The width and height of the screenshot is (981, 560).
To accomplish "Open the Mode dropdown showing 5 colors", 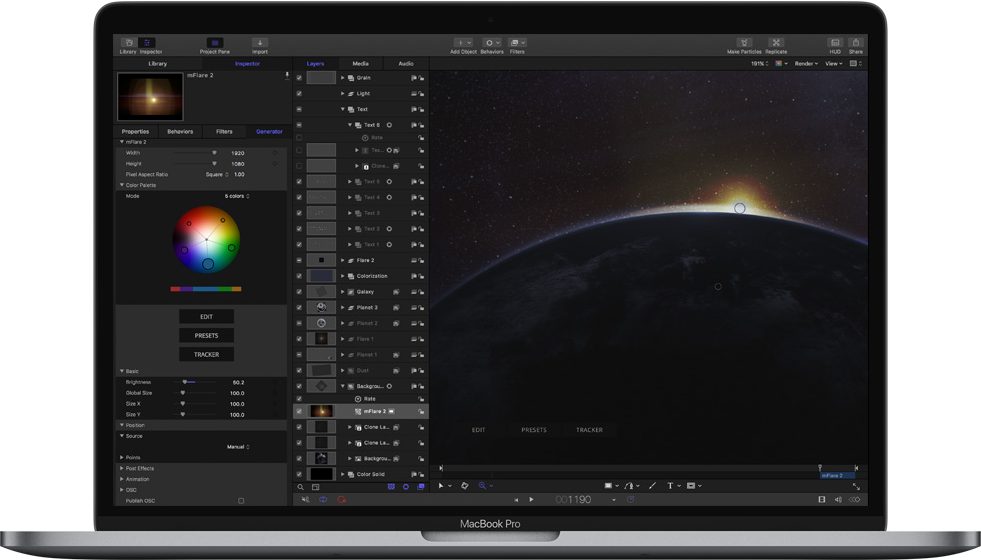I will pos(237,196).
